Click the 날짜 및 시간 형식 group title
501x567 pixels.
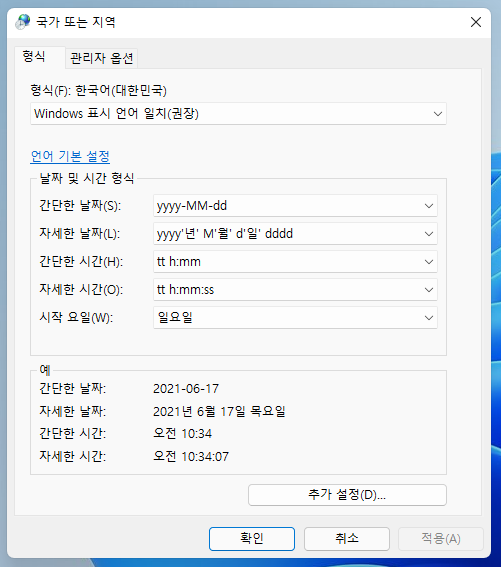(87, 178)
